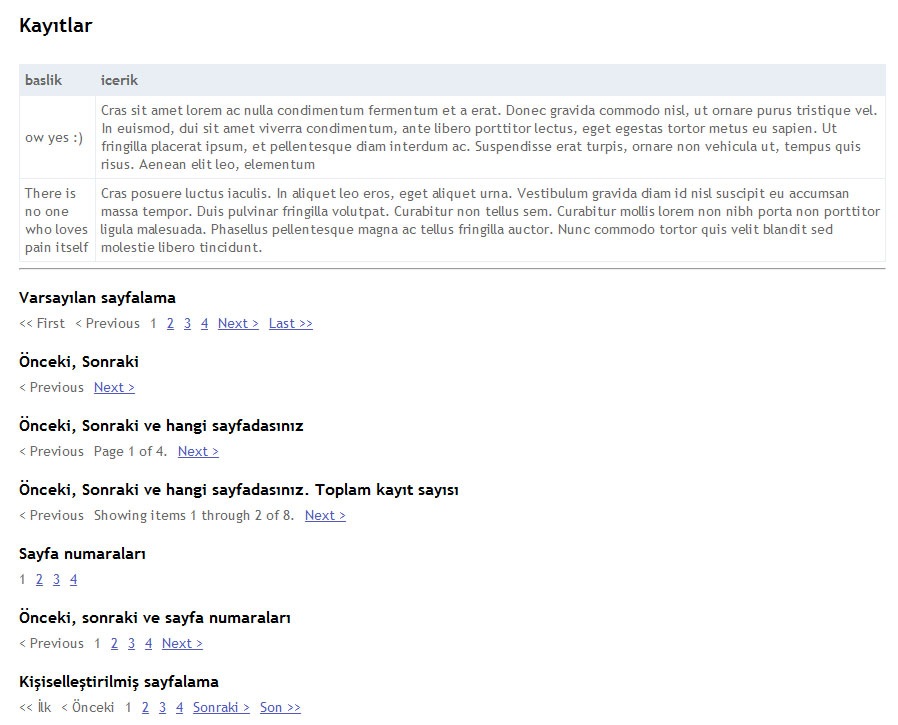
Task: Click "Next >" beside "Showing items 1 through 2 of 8."
Action: [325, 515]
